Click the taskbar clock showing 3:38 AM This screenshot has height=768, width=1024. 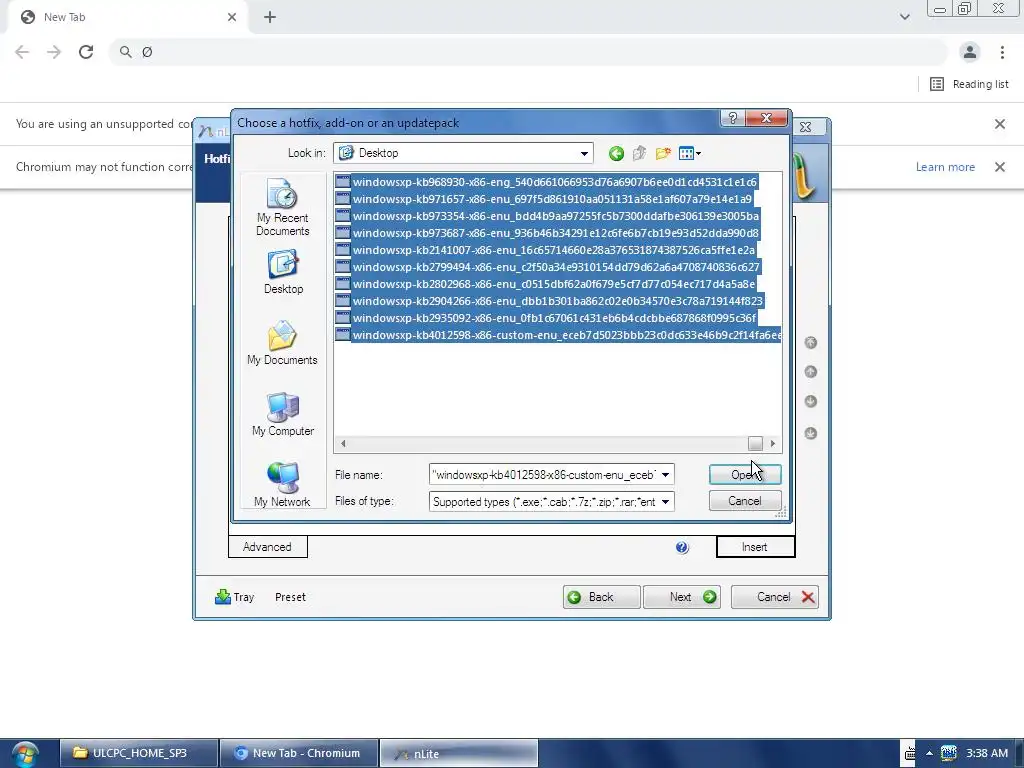(x=987, y=753)
